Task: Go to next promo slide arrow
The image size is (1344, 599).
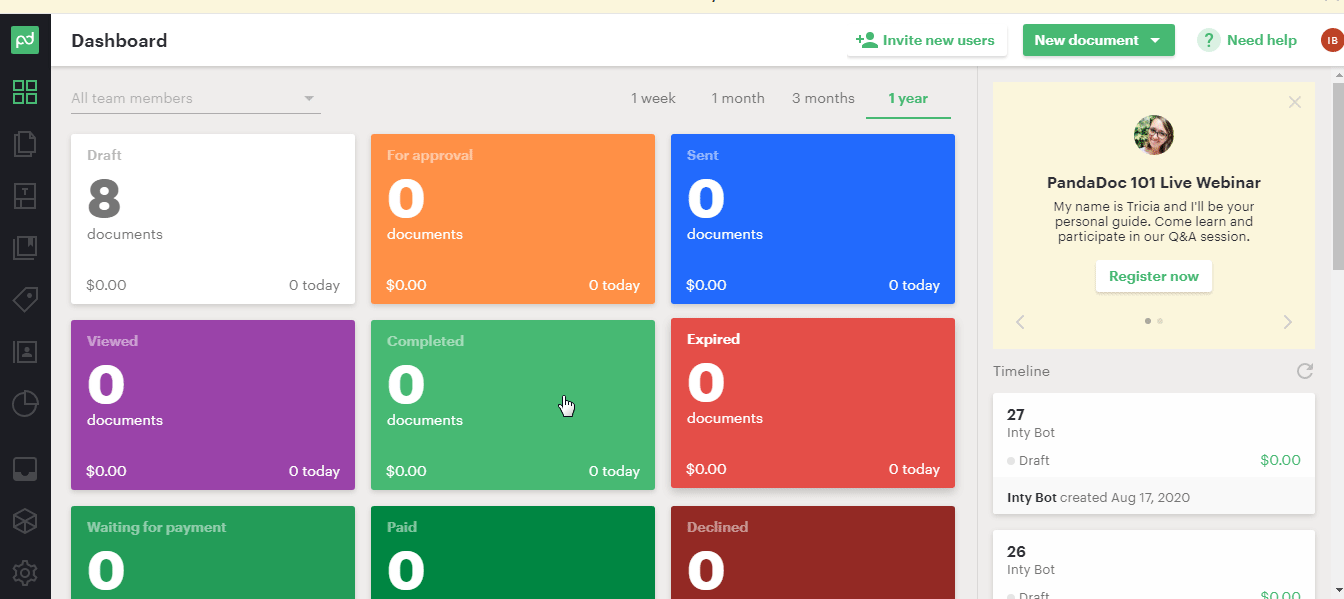Action: coord(1288,322)
